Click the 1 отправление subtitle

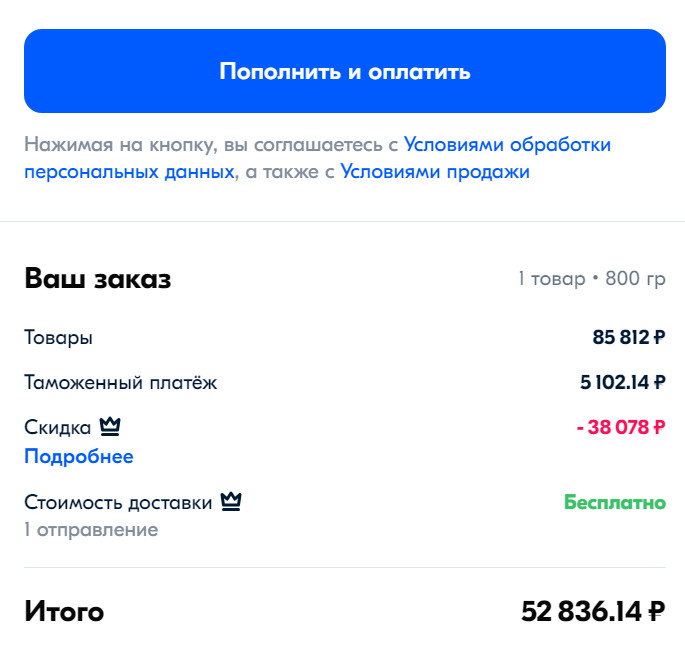click(91, 530)
